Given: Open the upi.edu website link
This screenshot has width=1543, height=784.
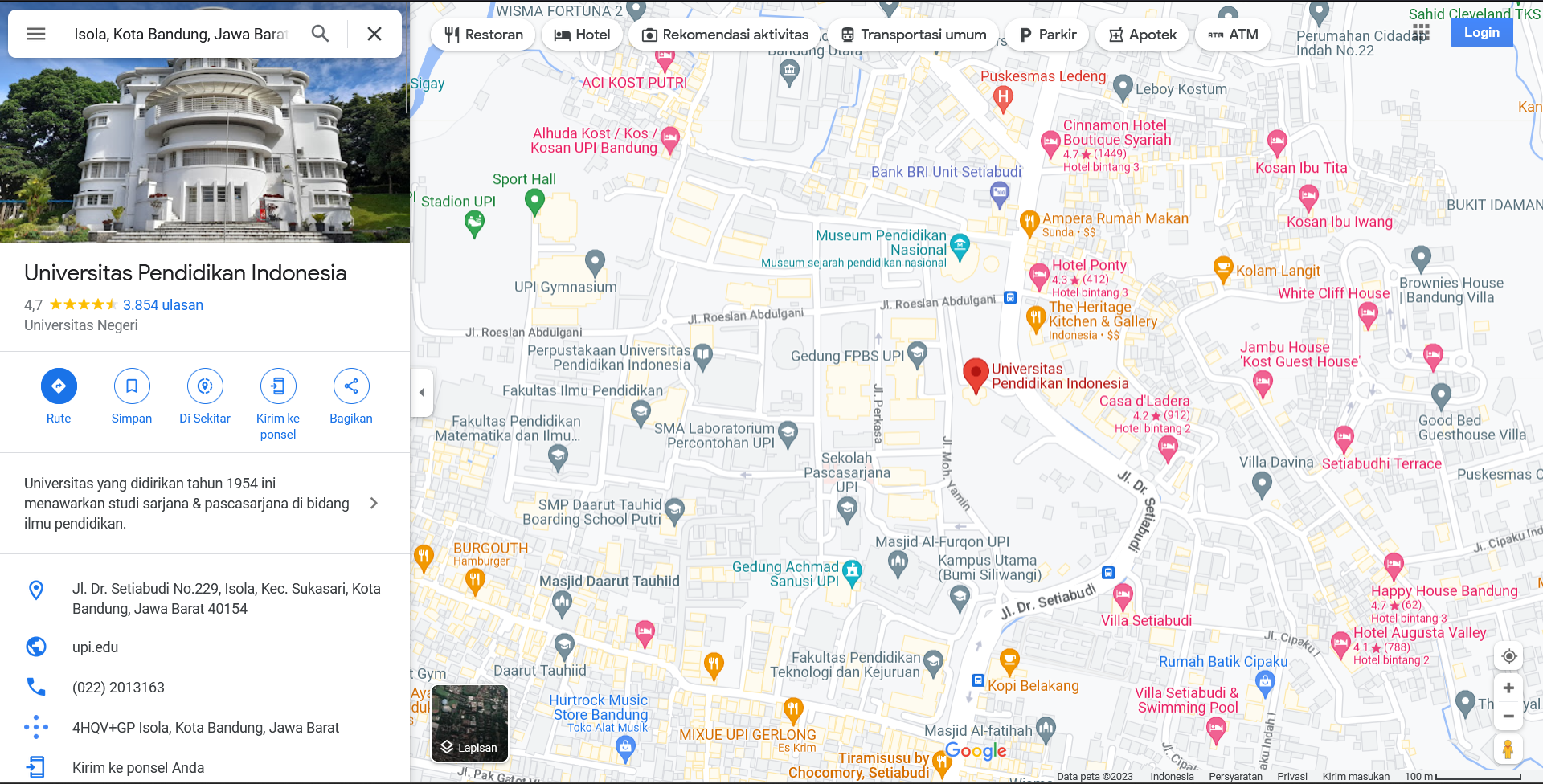Looking at the screenshot, I should pos(95,647).
